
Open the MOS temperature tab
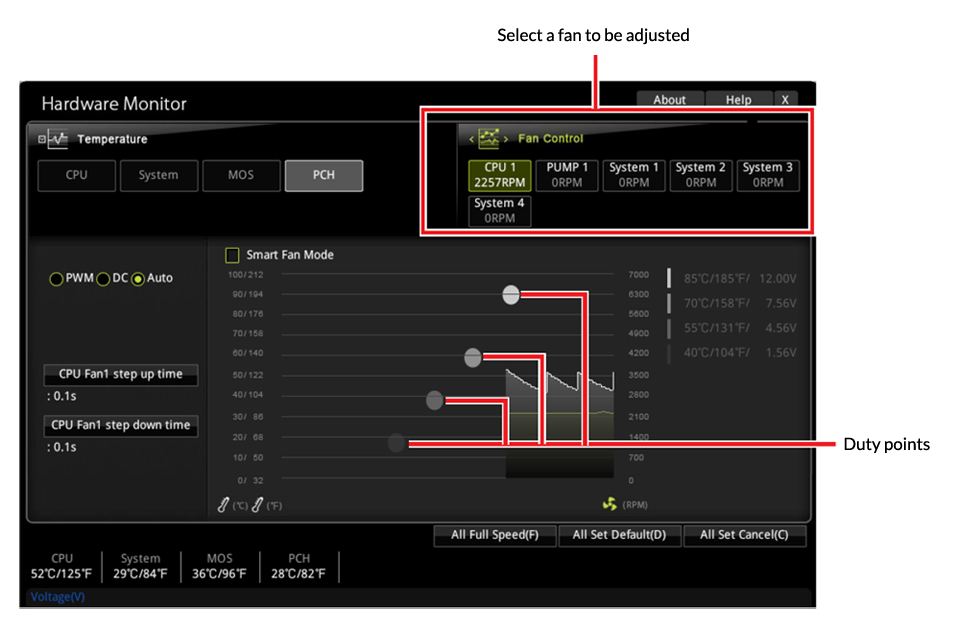pyautogui.click(x=241, y=175)
